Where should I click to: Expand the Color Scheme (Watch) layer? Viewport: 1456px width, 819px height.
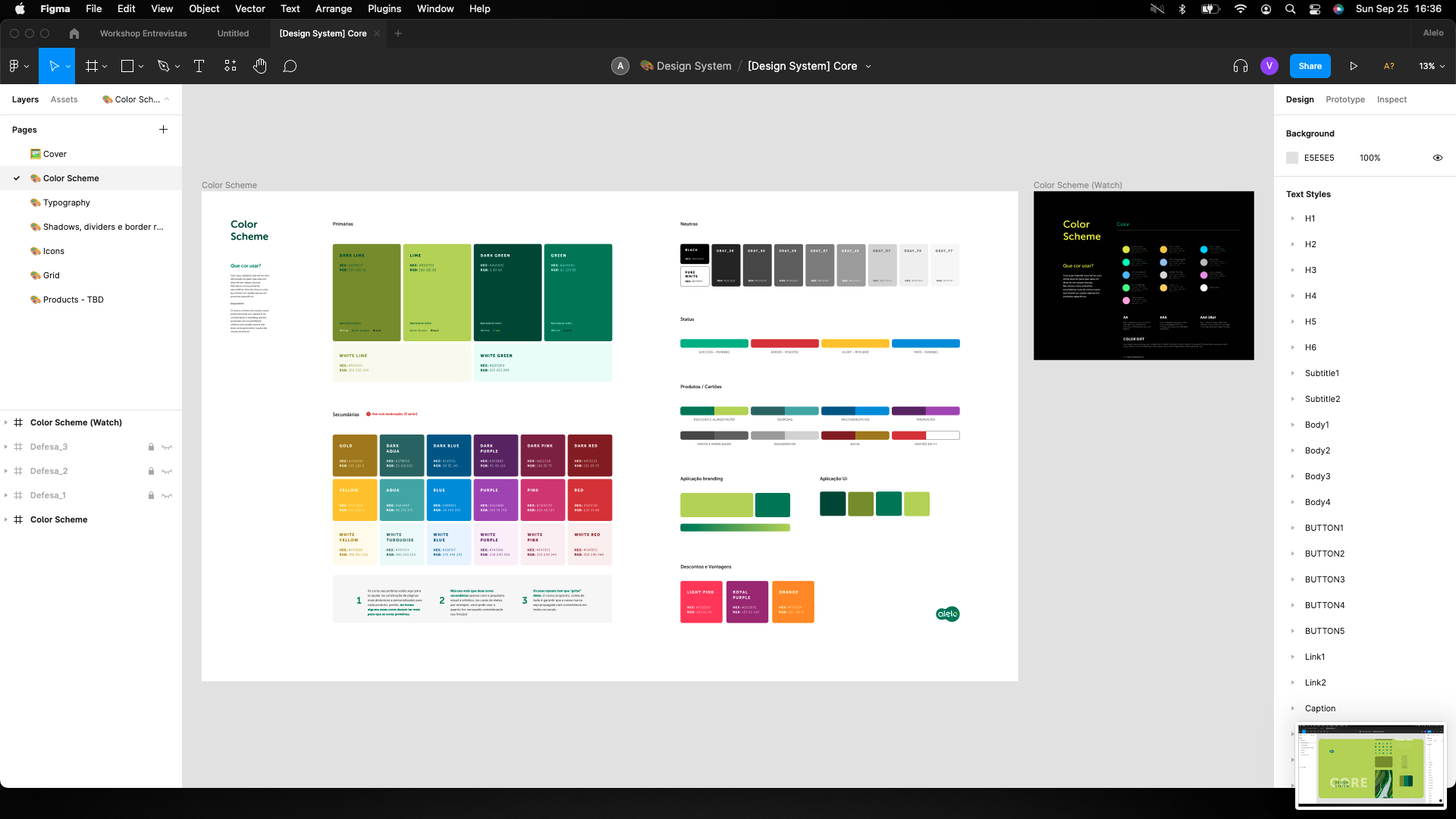[6, 422]
